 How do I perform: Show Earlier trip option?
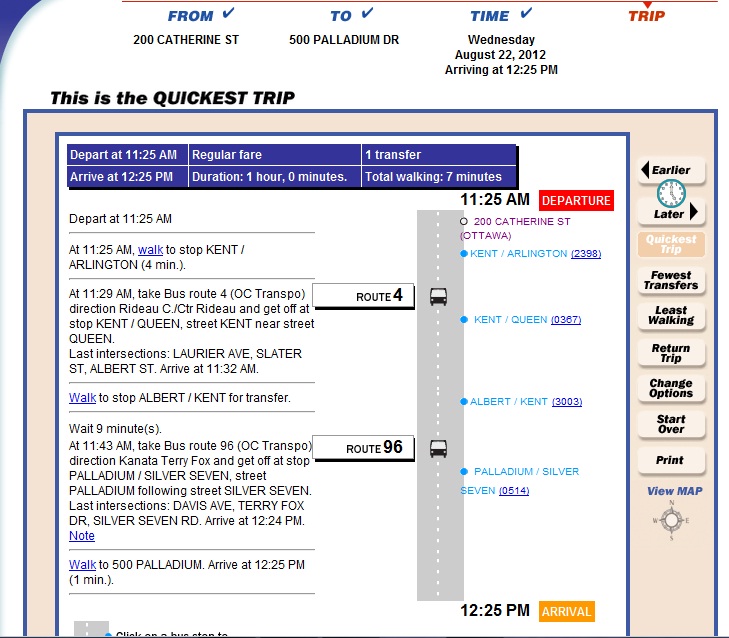coord(671,170)
